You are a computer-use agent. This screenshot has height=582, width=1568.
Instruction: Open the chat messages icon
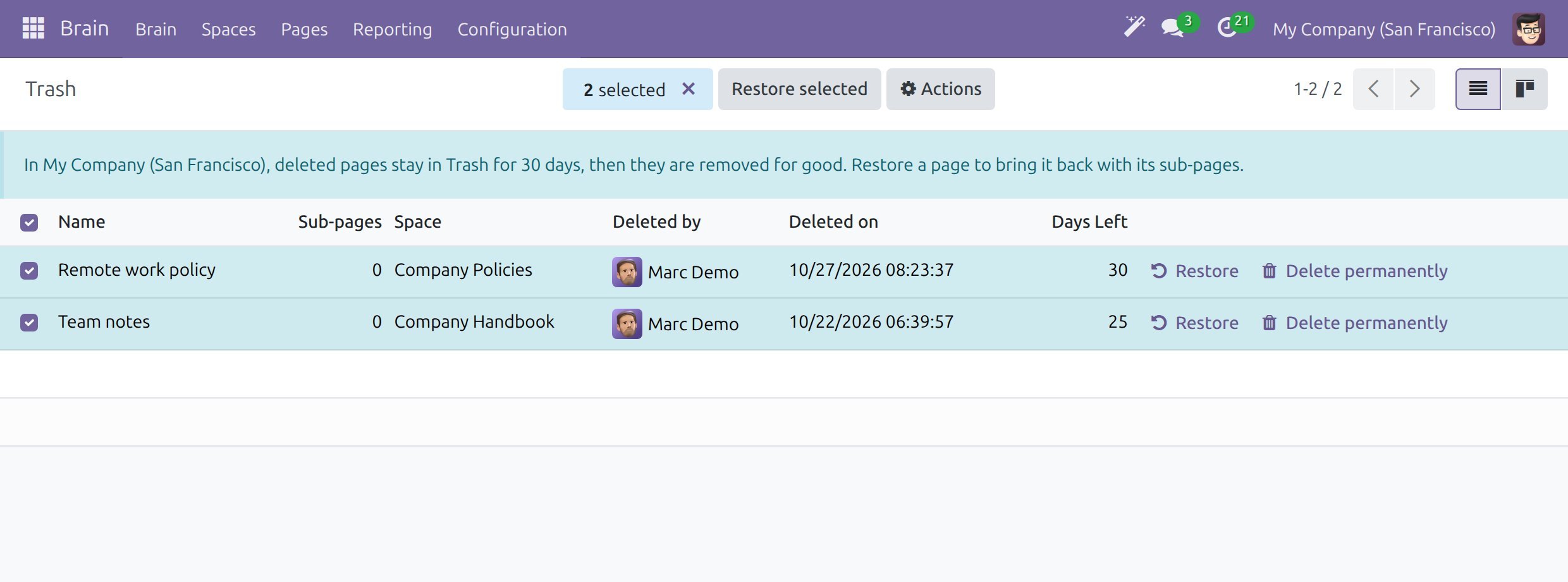pyautogui.click(x=1173, y=28)
